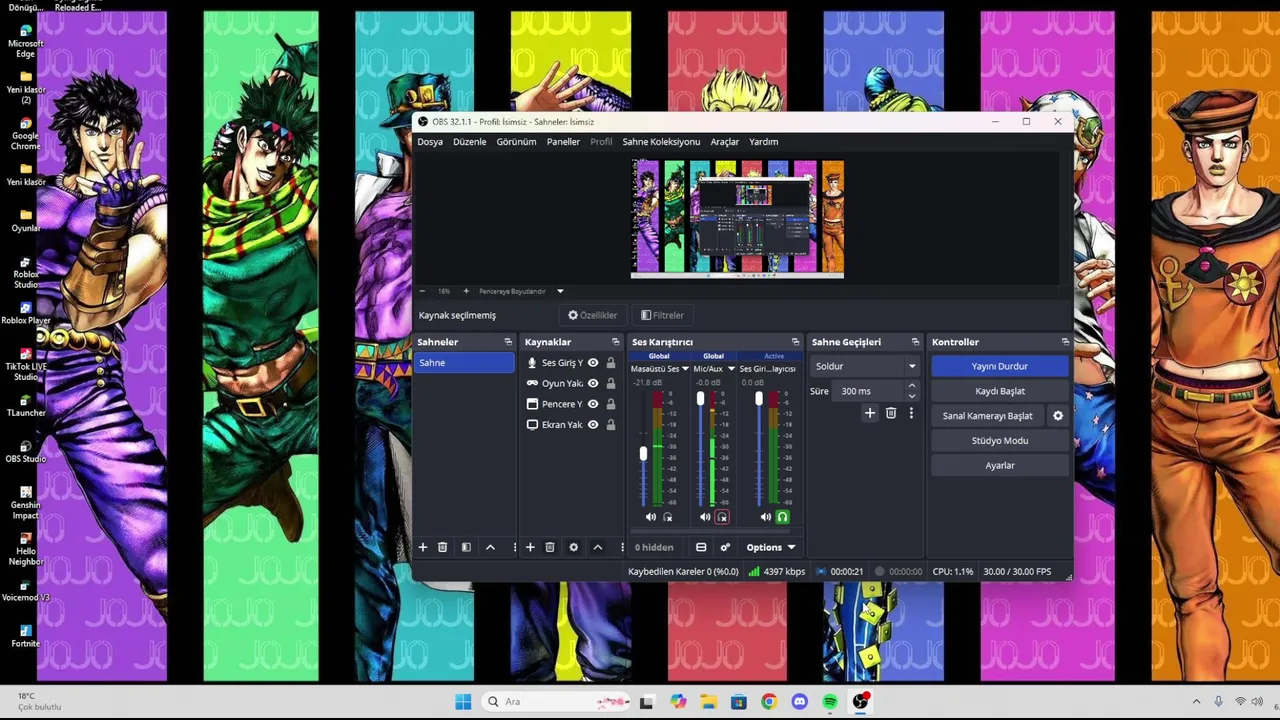Open Spotify from the taskbar

830,702
